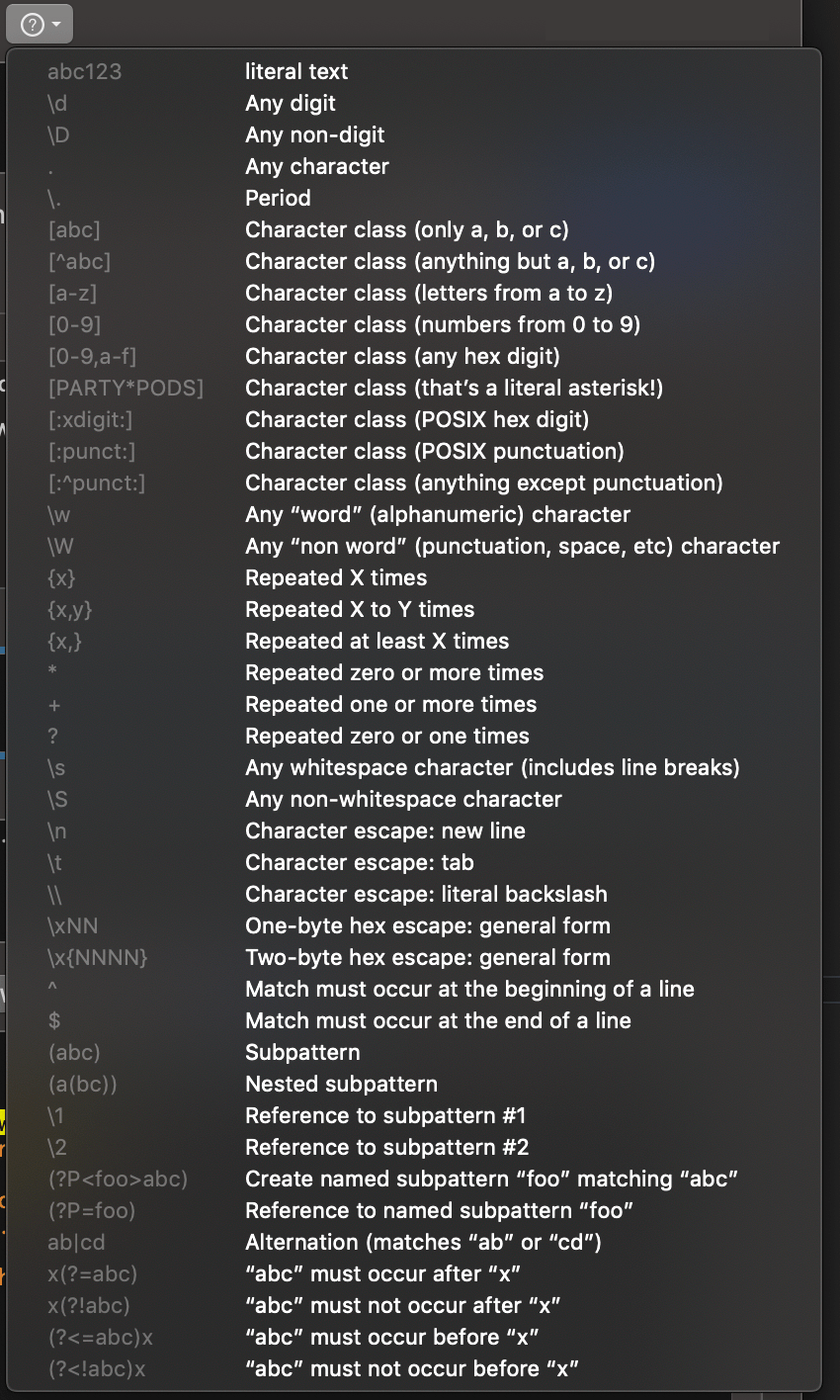This screenshot has width=840, height=1400.
Task: Select Create named subpattern "foo" entry
Action: point(491,1179)
